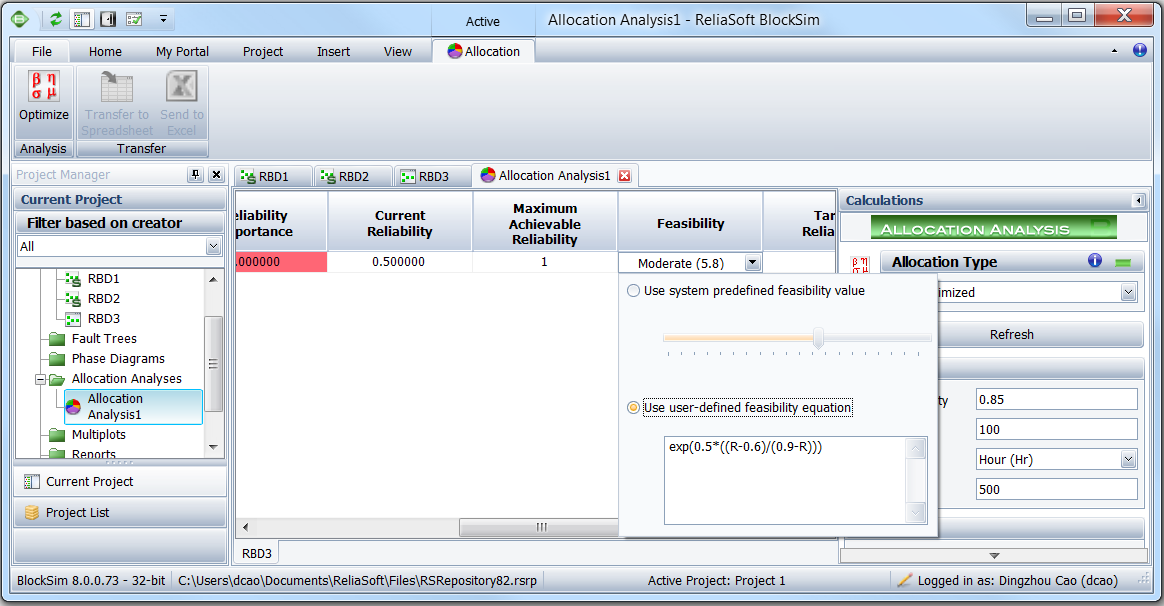This screenshot has width=1164, height=606.
Task: Open the Hour (Hr) units dropdown
Action: coord(1128,460)
